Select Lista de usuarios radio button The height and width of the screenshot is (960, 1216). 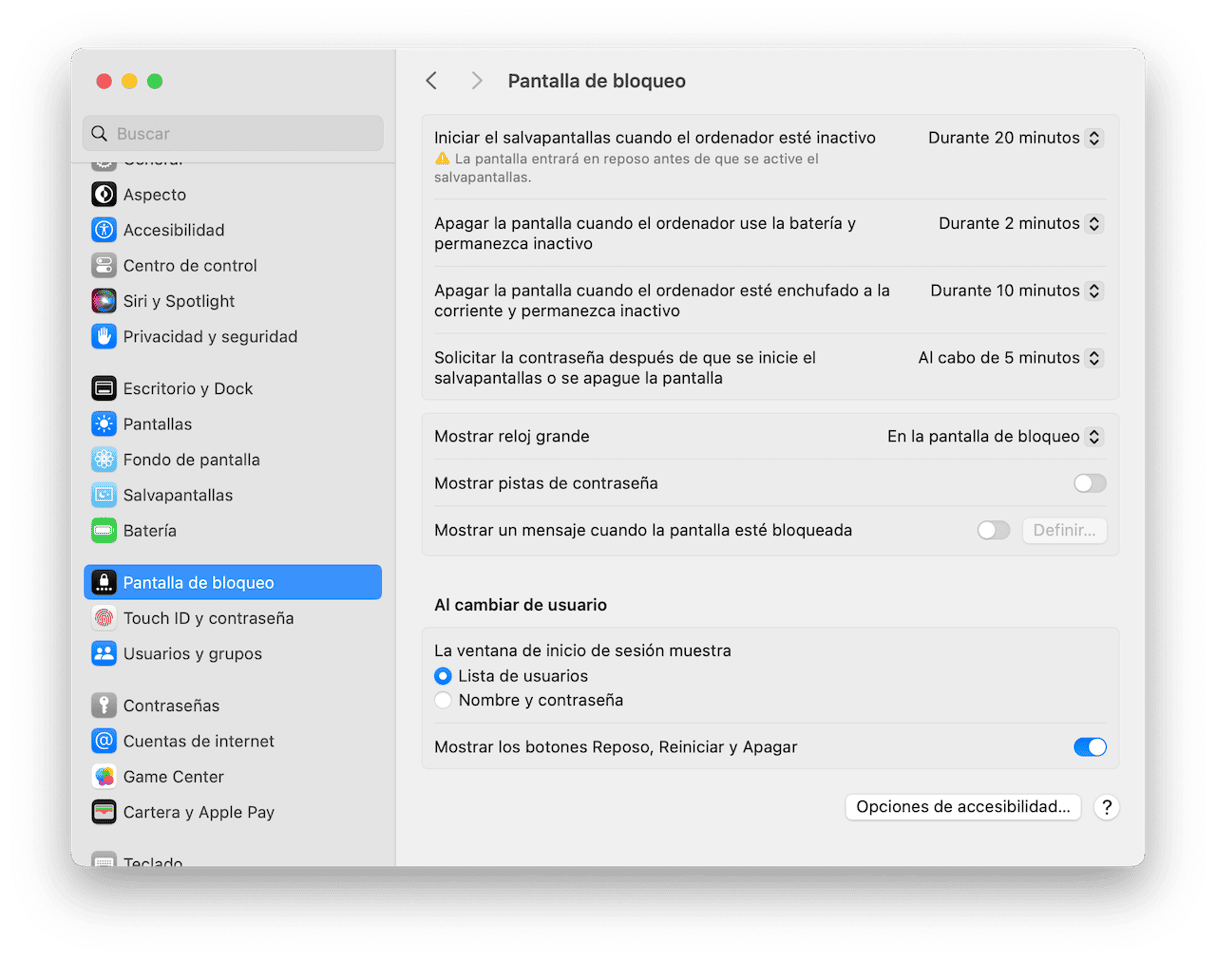click(x=443, y=676)
